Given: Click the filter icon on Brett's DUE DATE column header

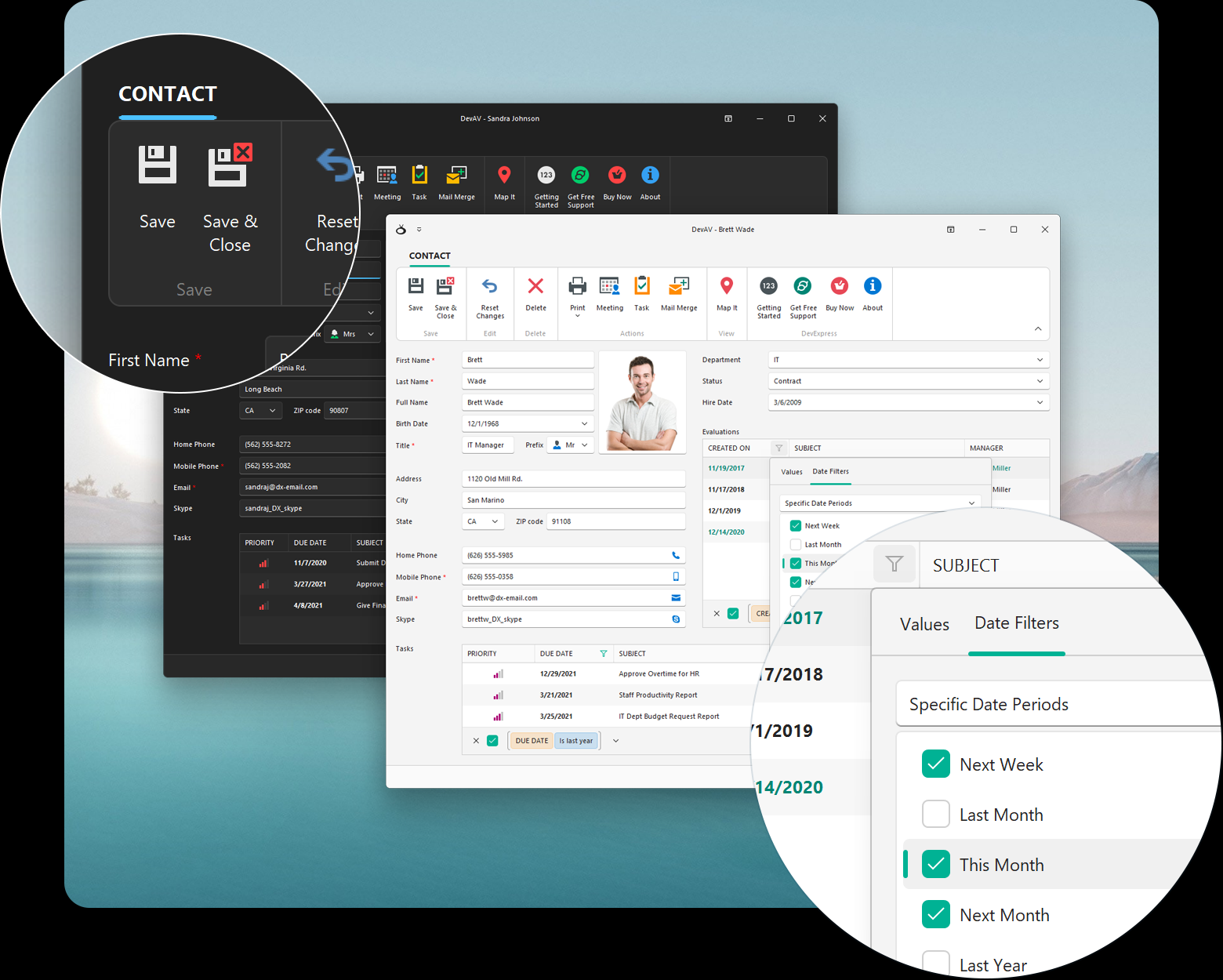Looking at the screenshot, I should click(x=604, y=653).
